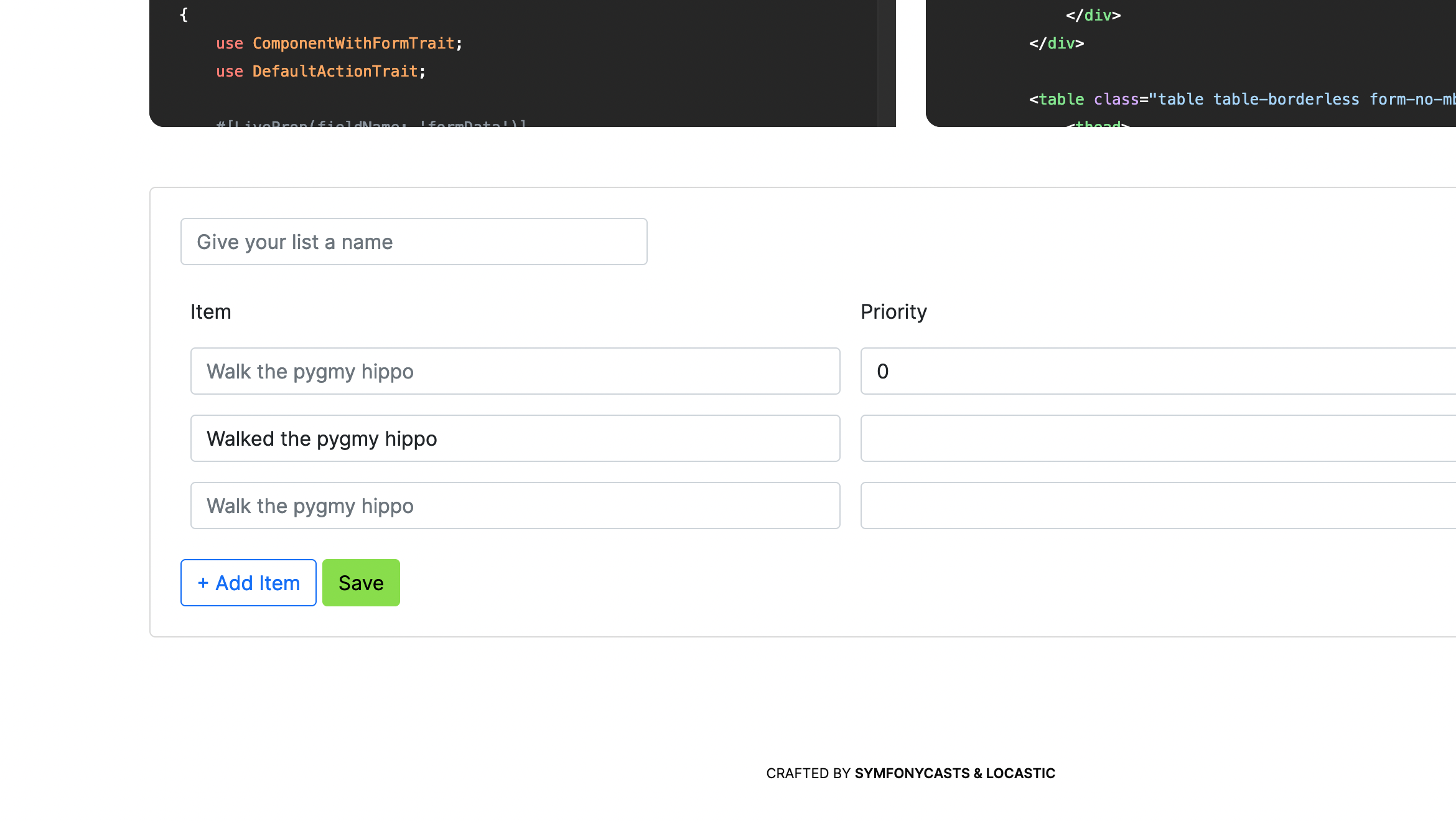Focus the third row priority field
The width and height of the screenshot is (1456, 823).
pyautogui.click(x=1157, y=506)
